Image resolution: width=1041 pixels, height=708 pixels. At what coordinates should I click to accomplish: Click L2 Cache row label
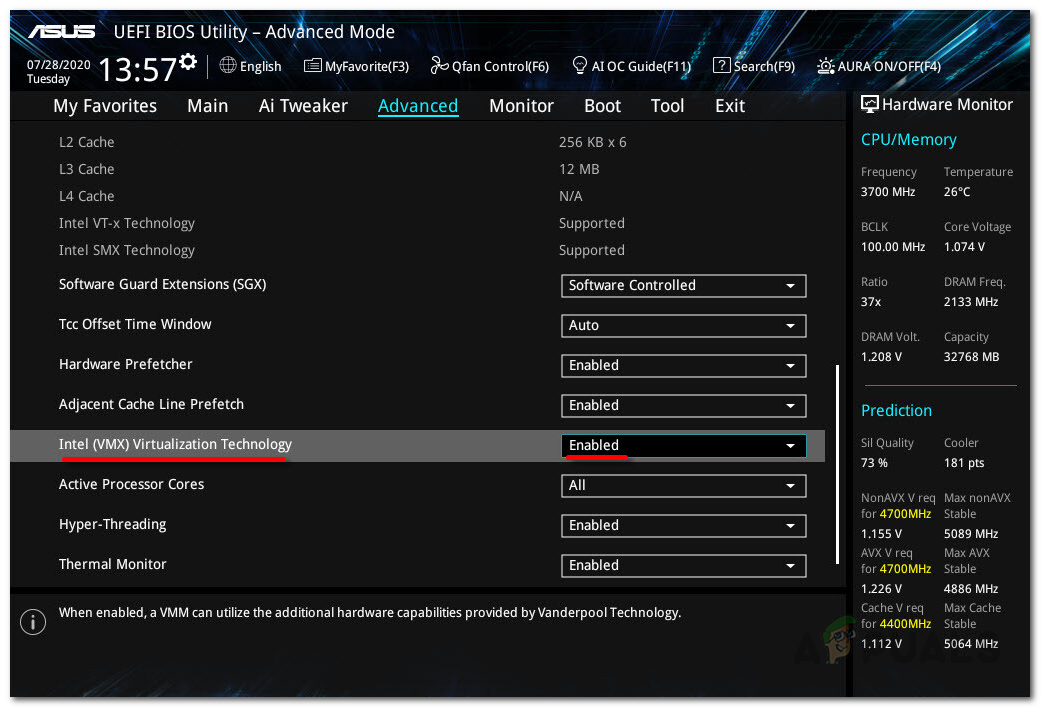pyautogui.click(x=86, y=142)
